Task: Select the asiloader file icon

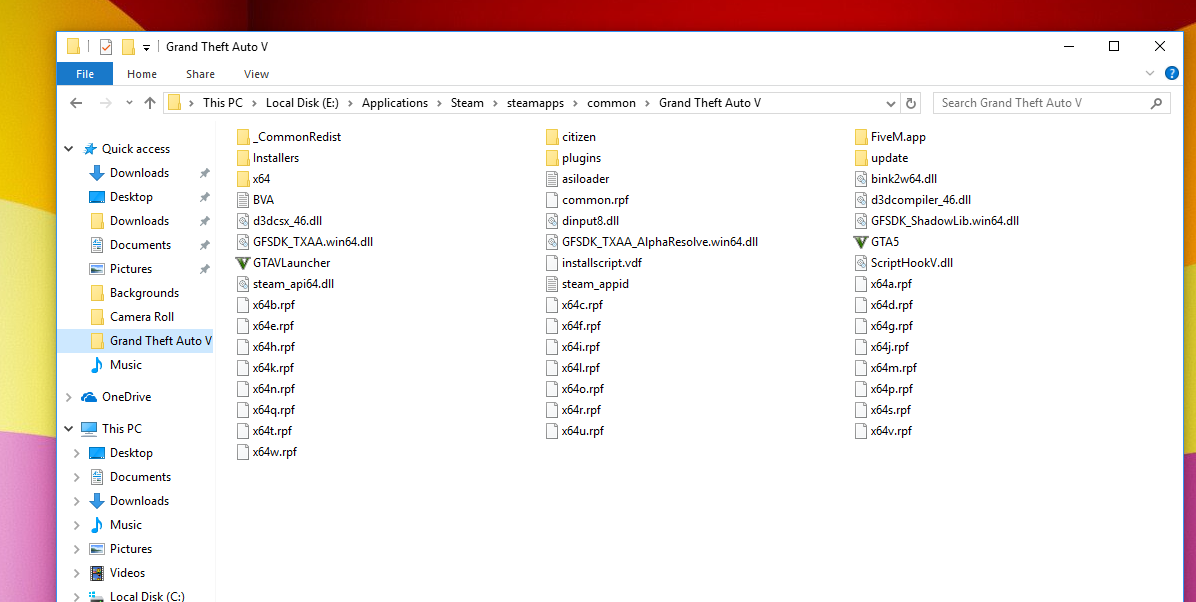Action: tap(552, 179)
